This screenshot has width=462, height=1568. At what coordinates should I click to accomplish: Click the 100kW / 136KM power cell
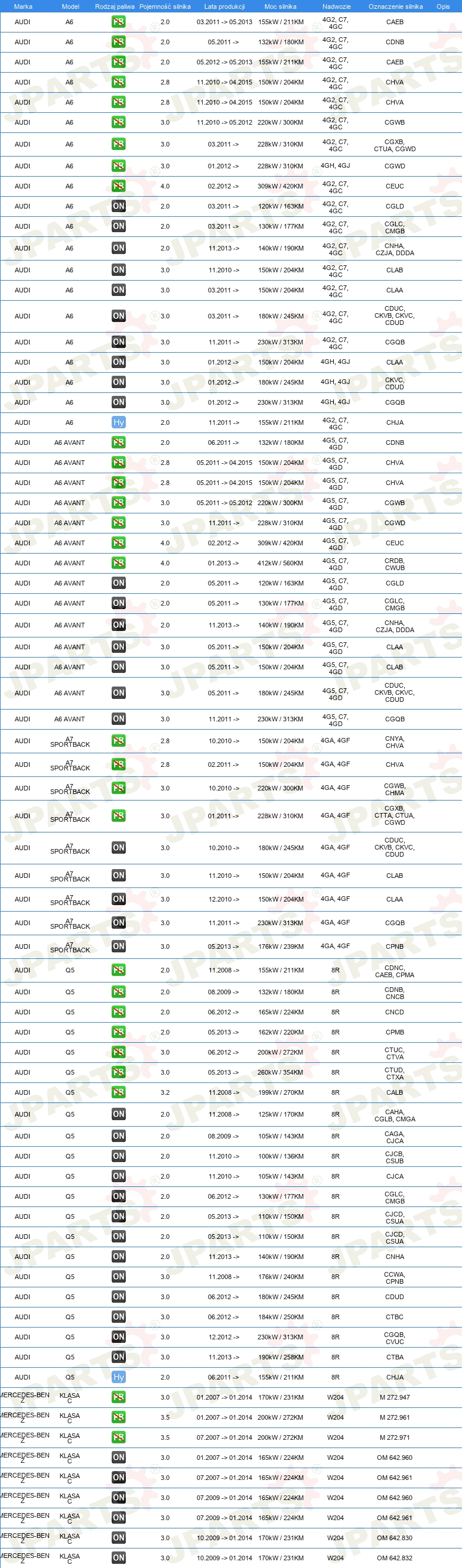[x=281, y=1156]
